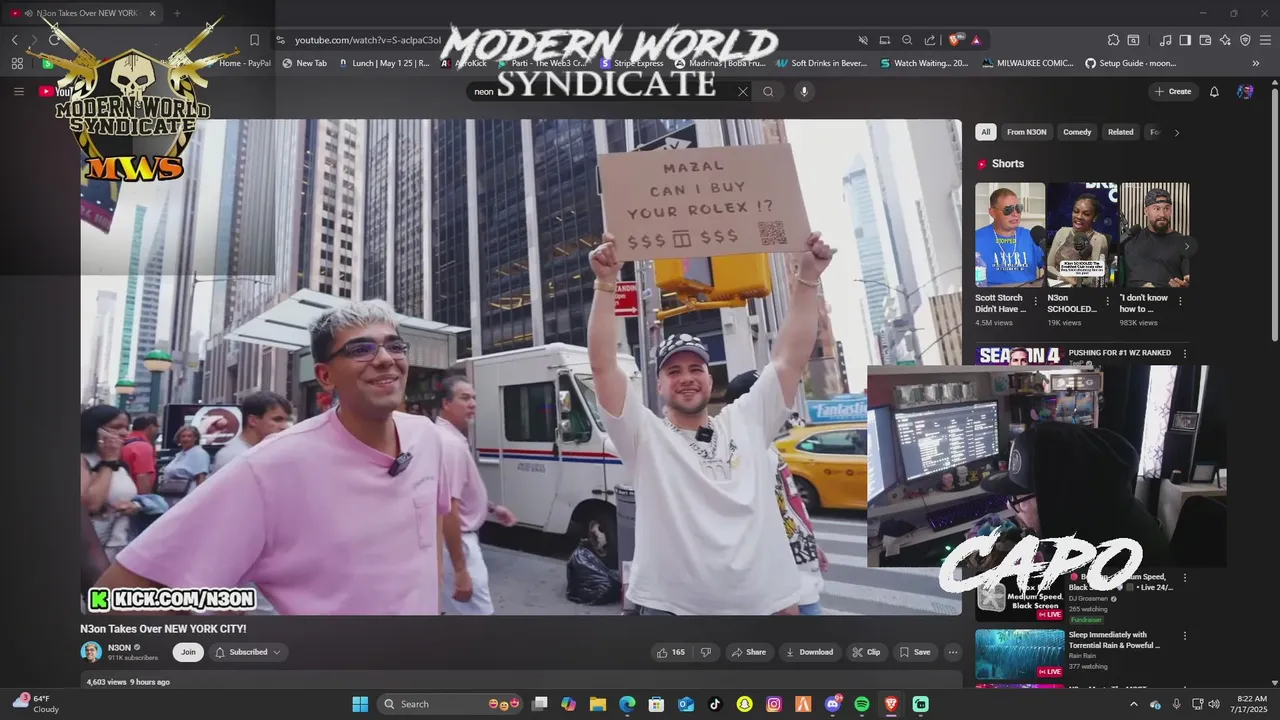Open options menu for "I don't know" short
Viewport: 1280px width, 720px height.
click(x=1180, y=301)
